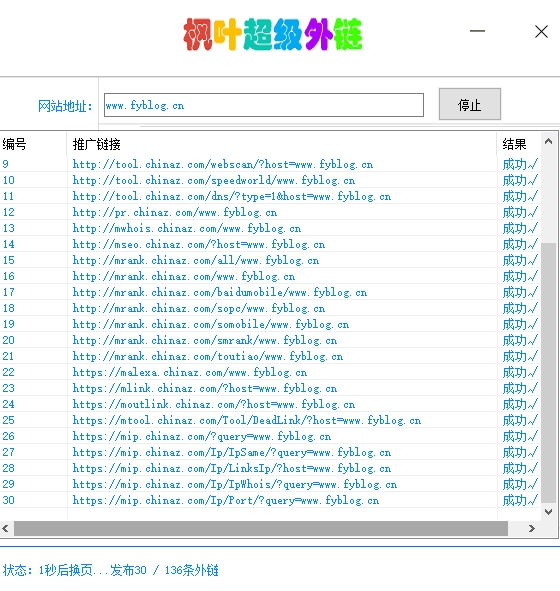Select the toutiao link in row 21

pyautogui.click(x=208, y=356)
